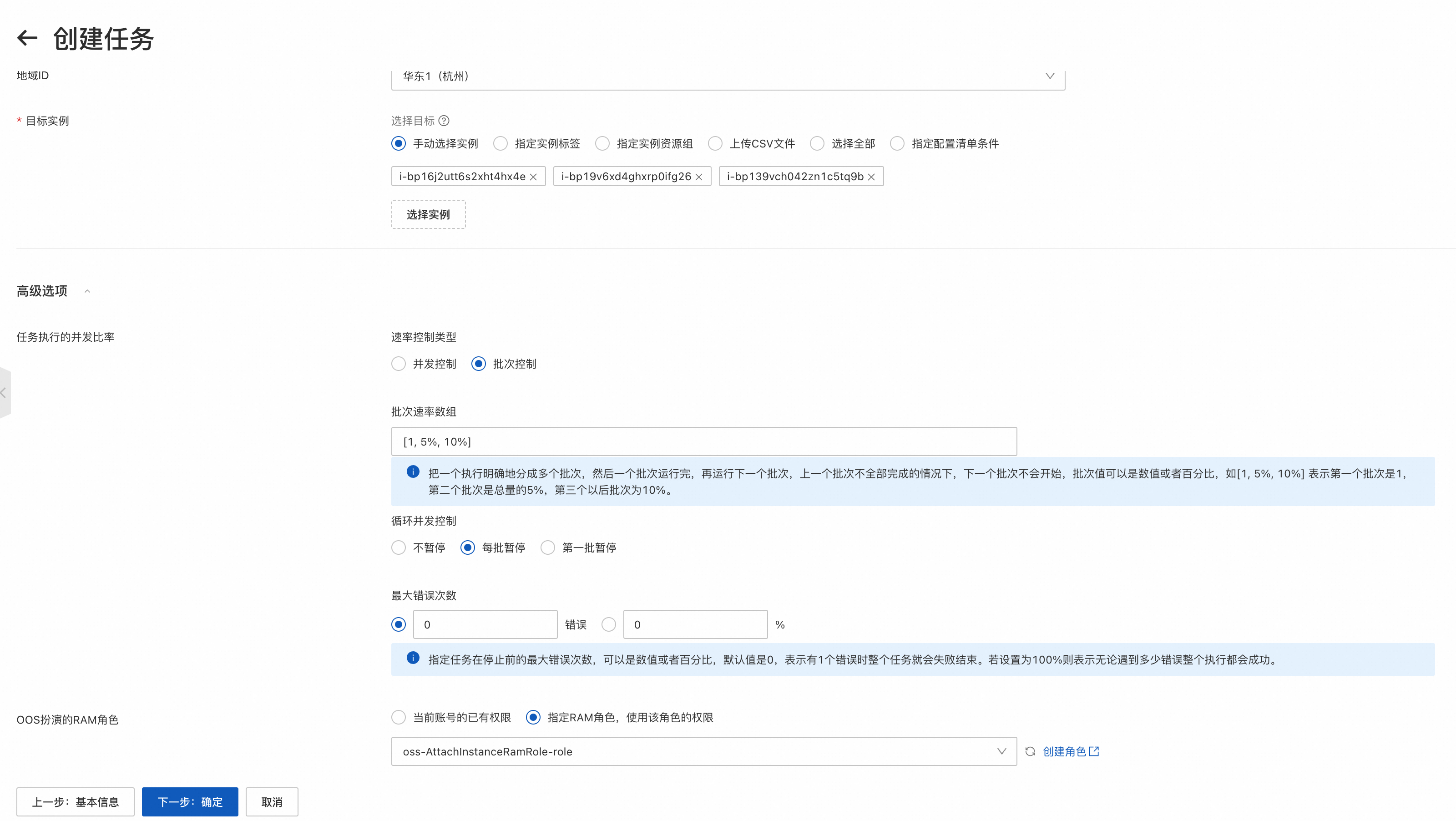Click the refresh icon beside RAM role dropdown
This screenshot has width=1456, height=821.
[1030, 751]
